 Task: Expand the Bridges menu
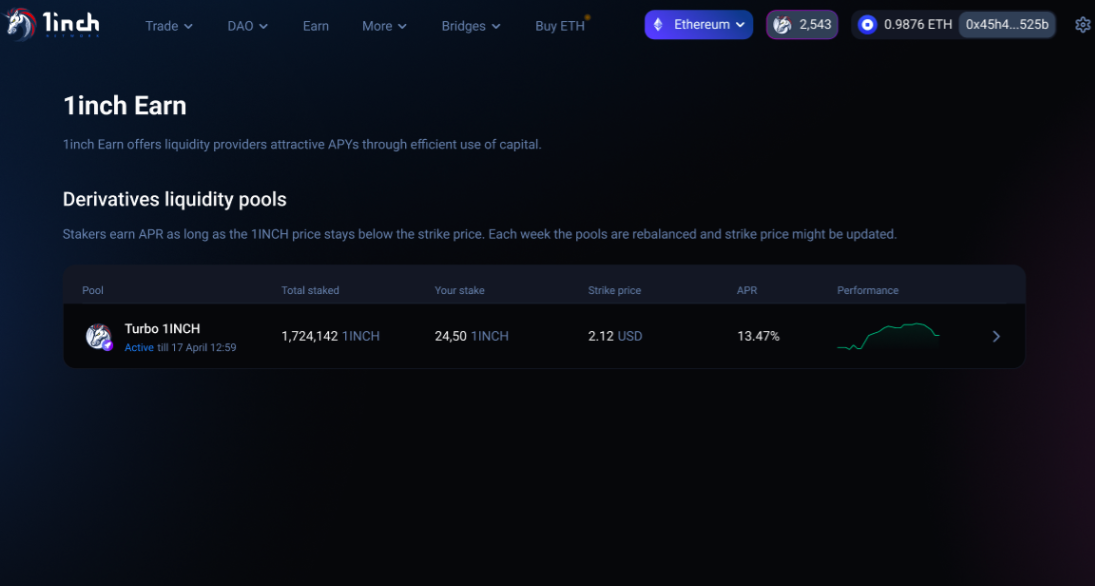471,26
